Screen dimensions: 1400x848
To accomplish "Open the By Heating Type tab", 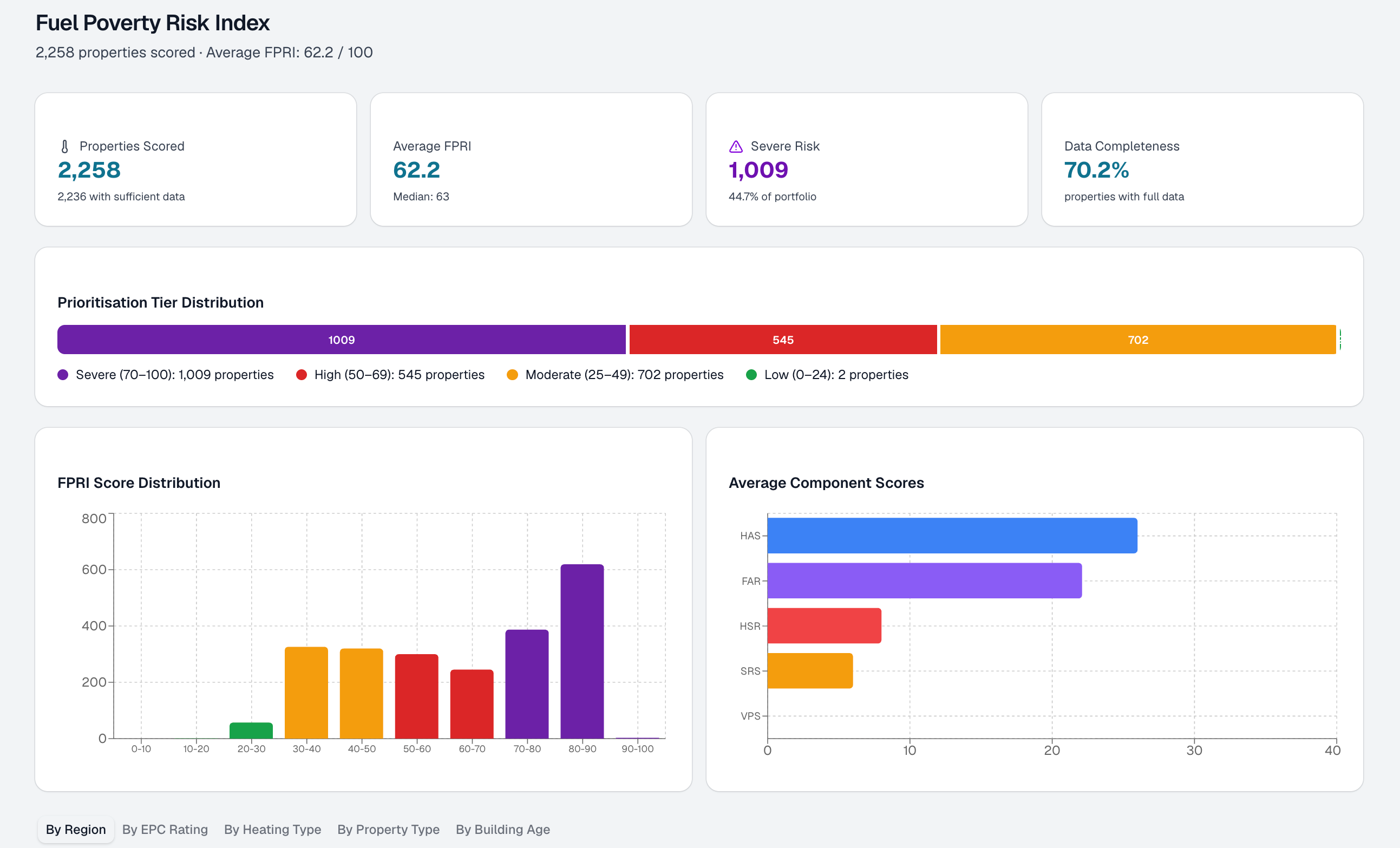I will click(x=273, y=829).
